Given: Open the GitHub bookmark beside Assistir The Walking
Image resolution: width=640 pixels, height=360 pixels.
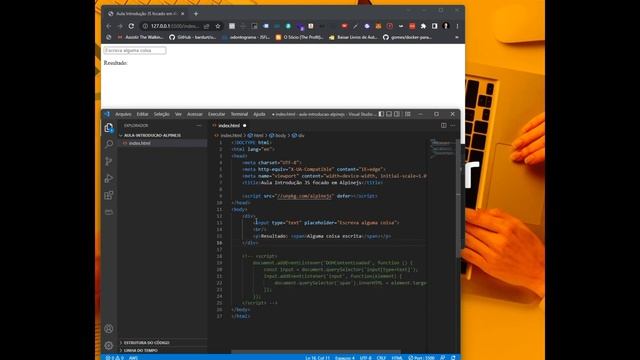Looking at the screenshot, I should (193, 37).
